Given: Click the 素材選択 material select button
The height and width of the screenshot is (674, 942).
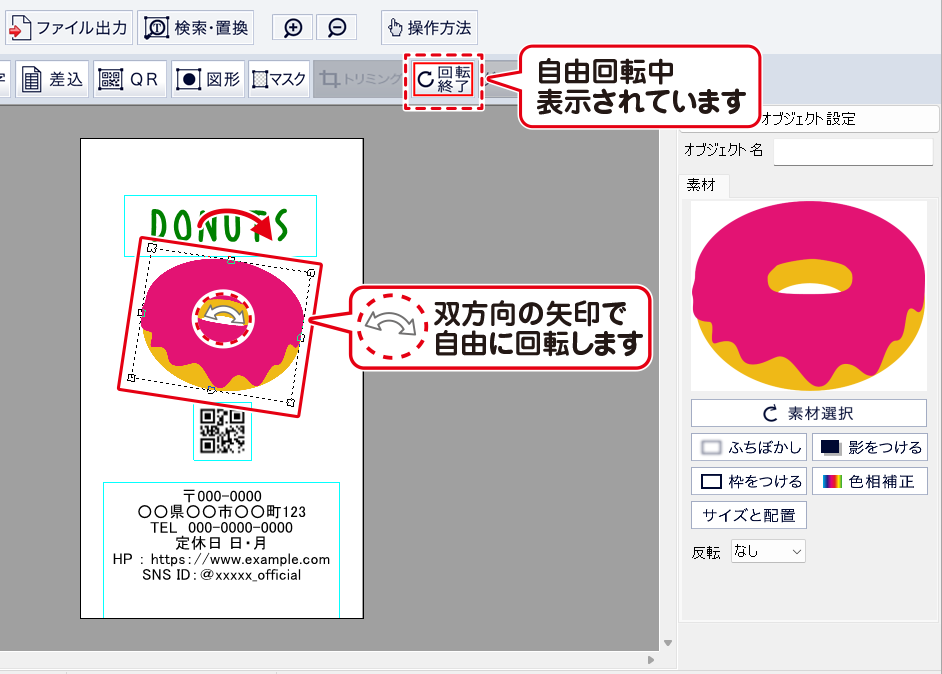Looking at the screenshot, I should tap(809, 413).
